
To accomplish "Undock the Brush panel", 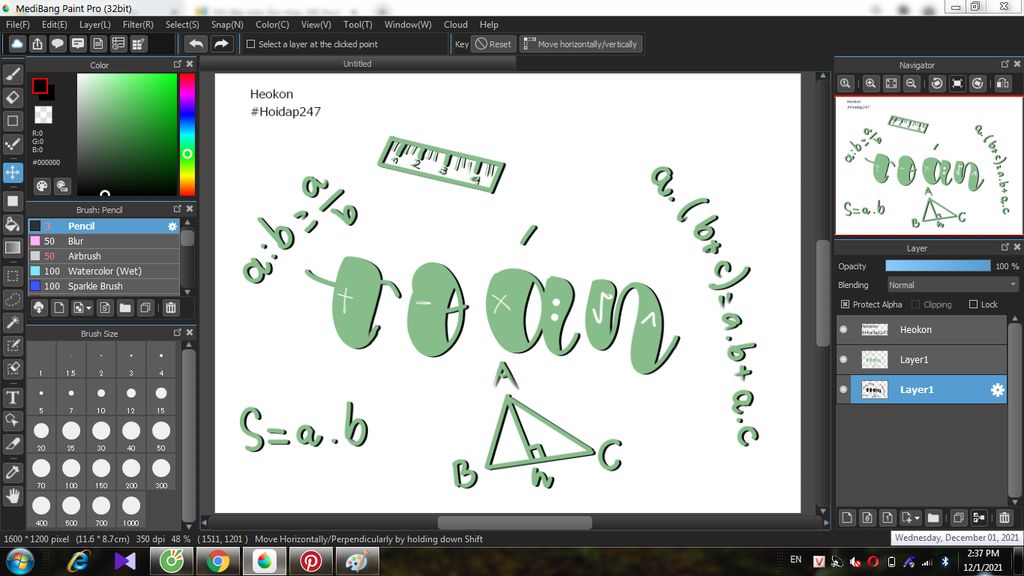I will tap(177, 208).
